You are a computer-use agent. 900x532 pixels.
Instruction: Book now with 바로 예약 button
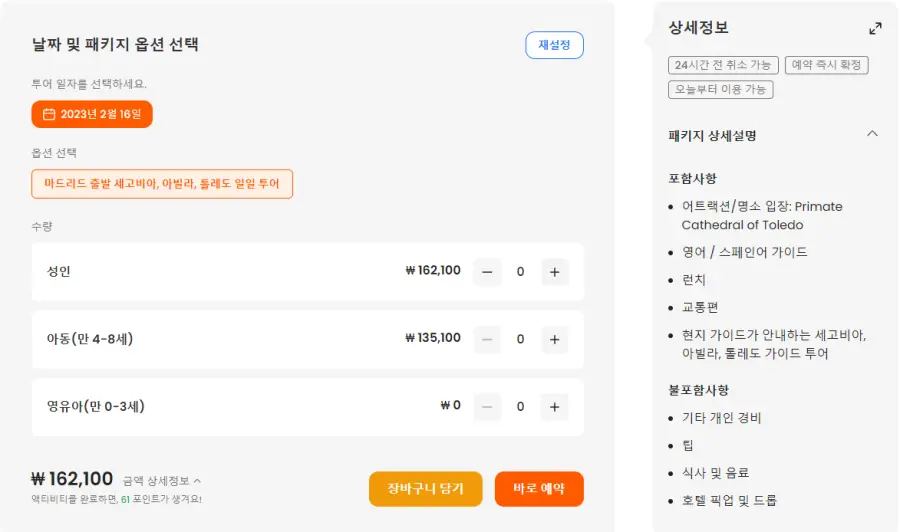[539, 489]
